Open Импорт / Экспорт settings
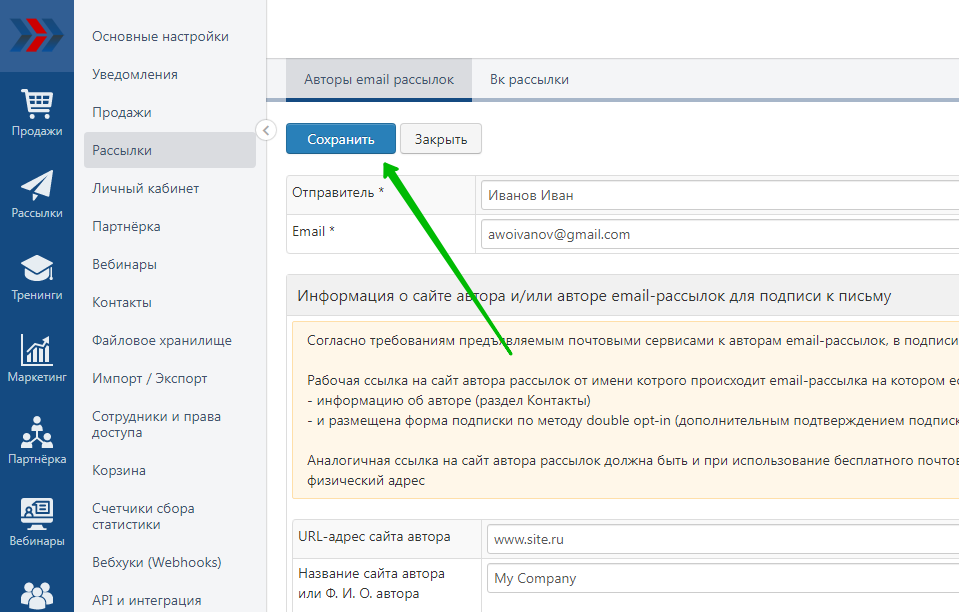 point(150,378)
